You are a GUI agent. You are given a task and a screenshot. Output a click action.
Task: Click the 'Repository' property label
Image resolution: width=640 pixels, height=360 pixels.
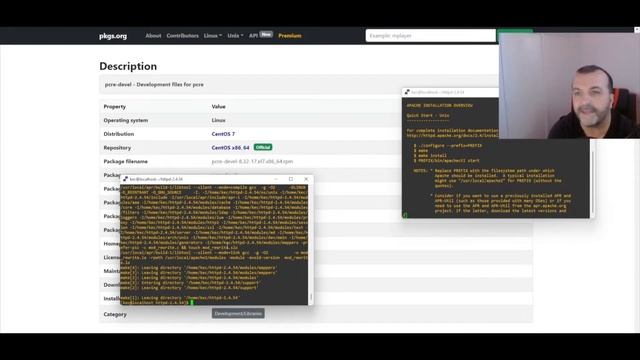tap(117, 148)
